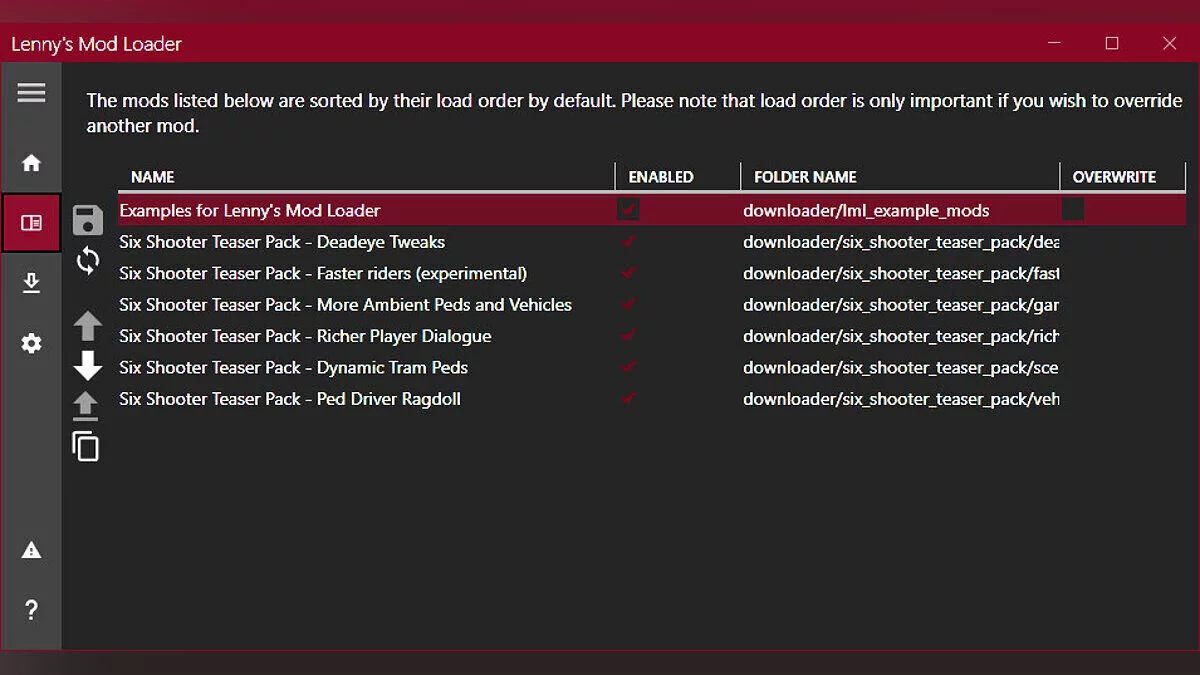Go to the Home page icon
1200x675 pixels.
pos(31,162)
